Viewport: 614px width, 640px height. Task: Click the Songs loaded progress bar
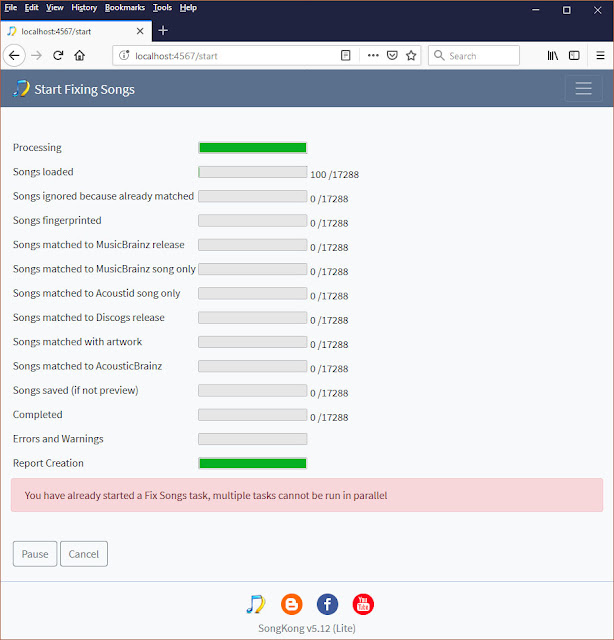253,172
